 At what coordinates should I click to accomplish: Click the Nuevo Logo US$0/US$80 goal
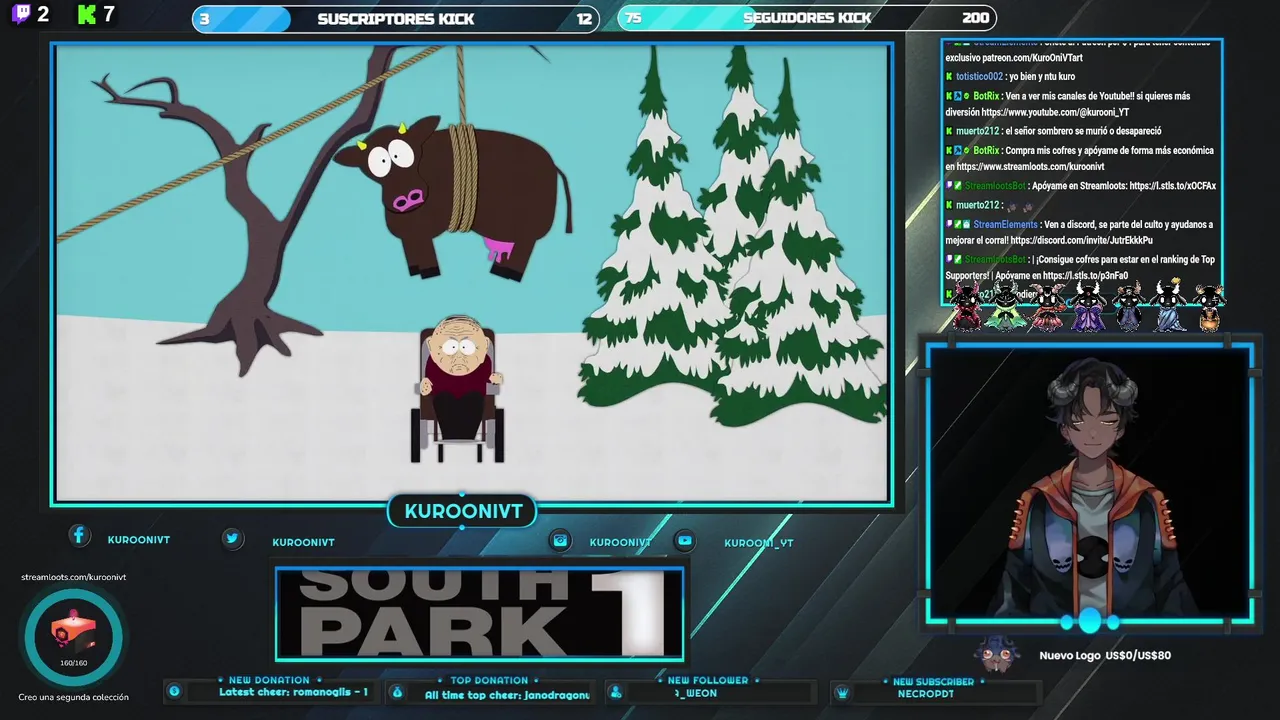[1105, 655]
